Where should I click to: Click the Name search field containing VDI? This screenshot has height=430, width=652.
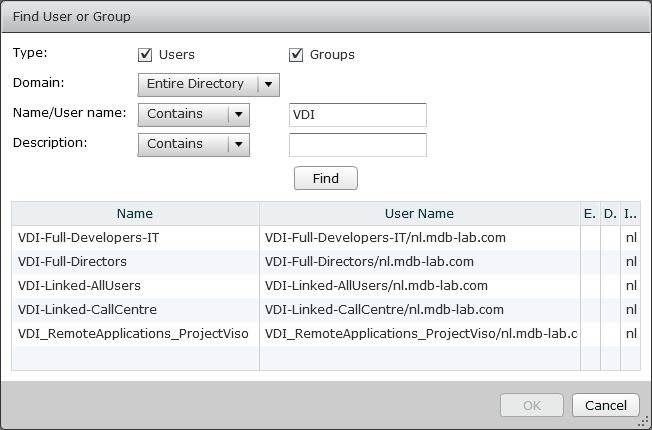coord(357,115)
